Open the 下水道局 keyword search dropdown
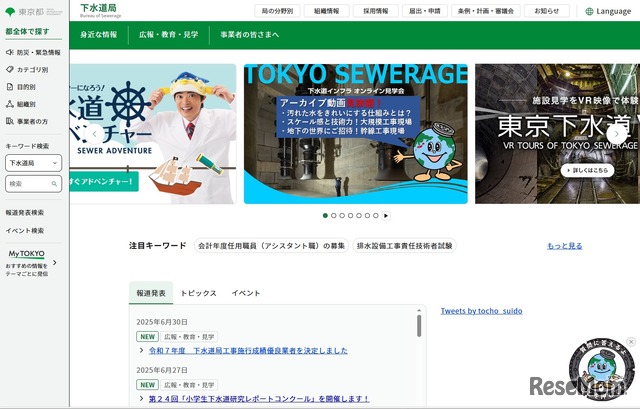Screen dimensions: 640x409 33,163
